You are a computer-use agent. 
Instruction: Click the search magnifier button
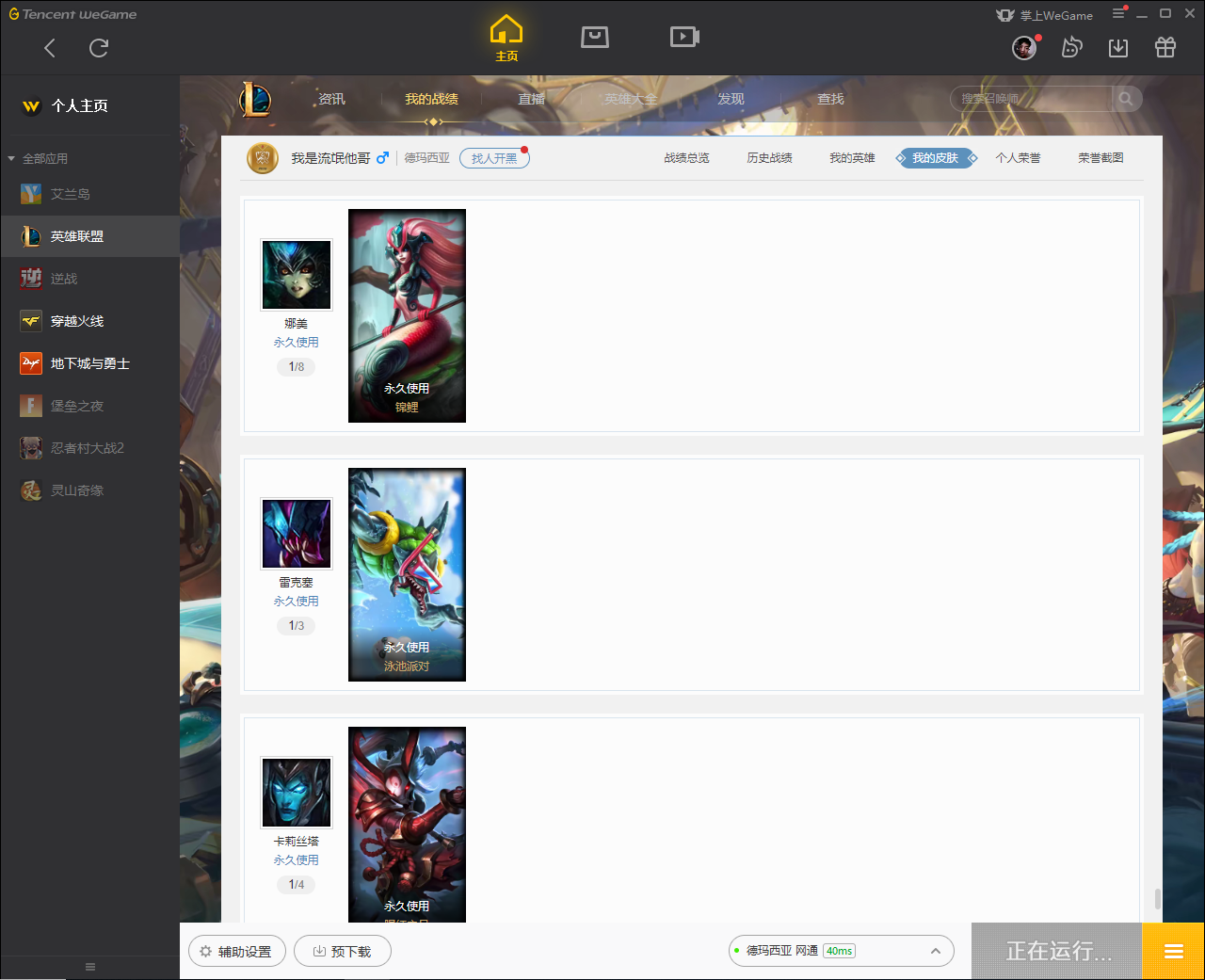click(1126, 99)
